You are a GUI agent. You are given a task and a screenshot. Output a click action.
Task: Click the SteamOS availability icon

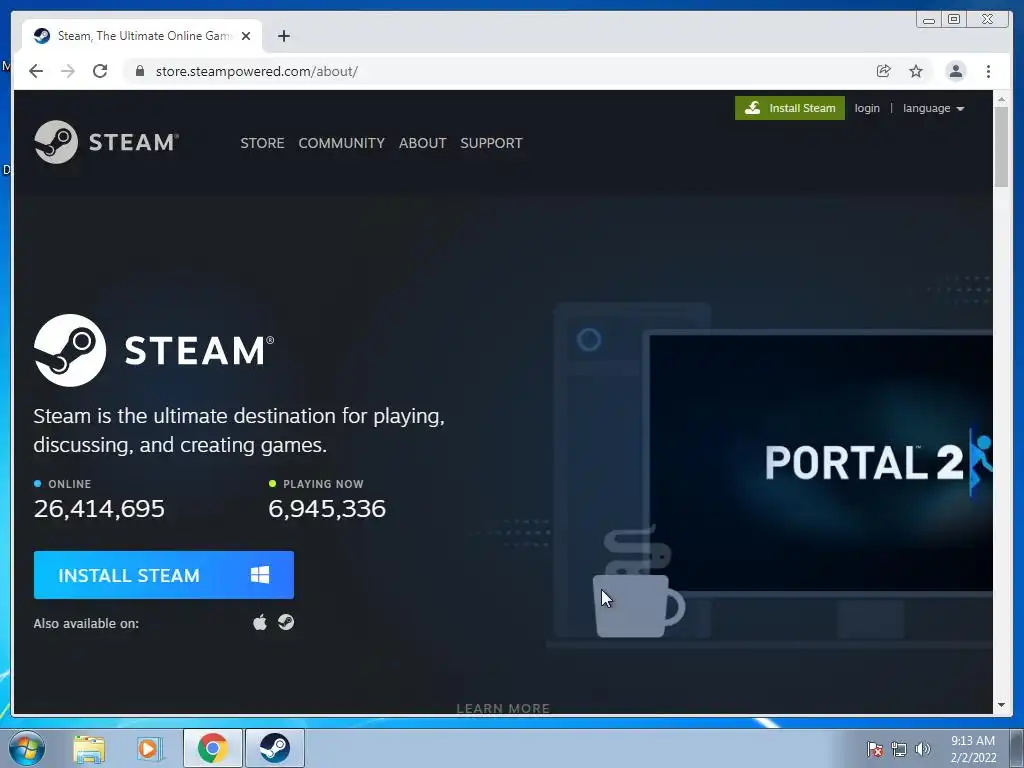coord(286,622)
